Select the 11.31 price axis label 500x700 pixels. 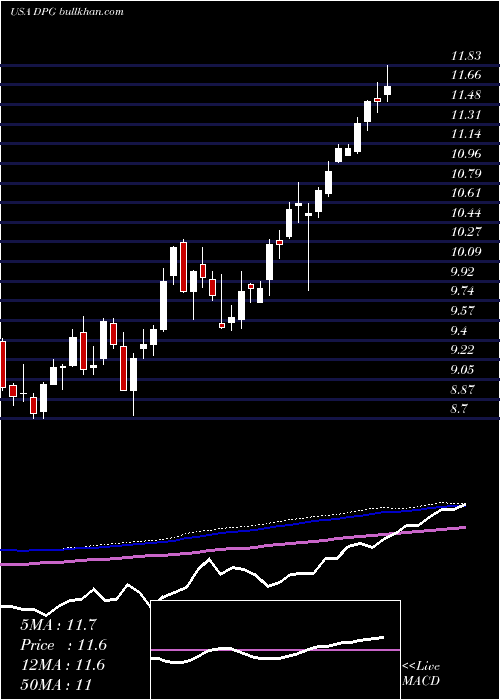(466, 115)
